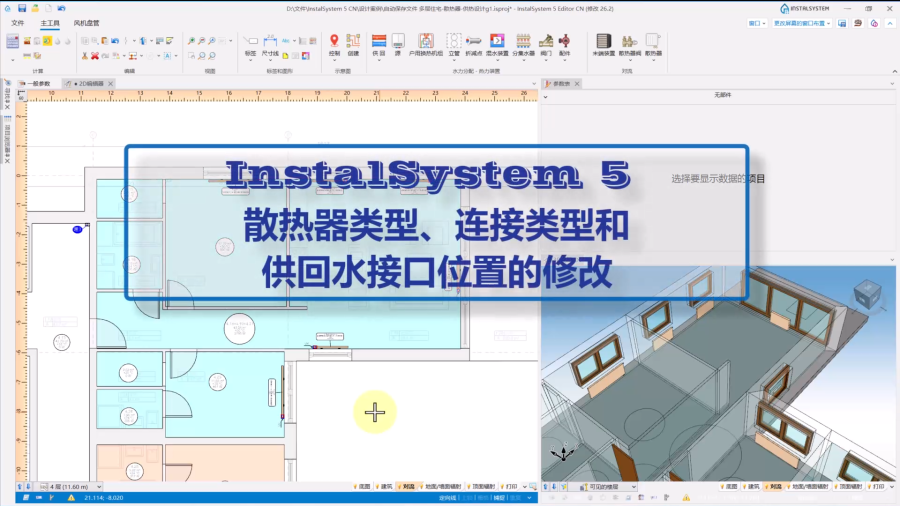Click the red zoom-out magnifier icon

(201, 41)
